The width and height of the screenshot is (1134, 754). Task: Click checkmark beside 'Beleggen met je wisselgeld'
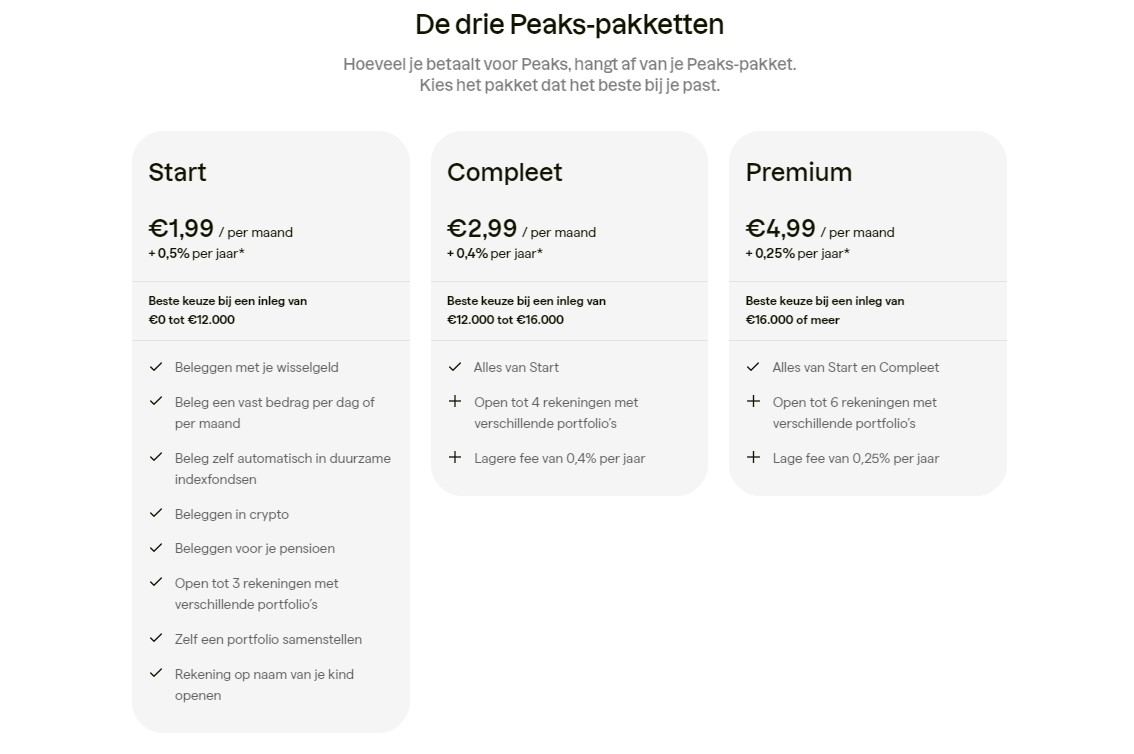click(x=156, y=367)
